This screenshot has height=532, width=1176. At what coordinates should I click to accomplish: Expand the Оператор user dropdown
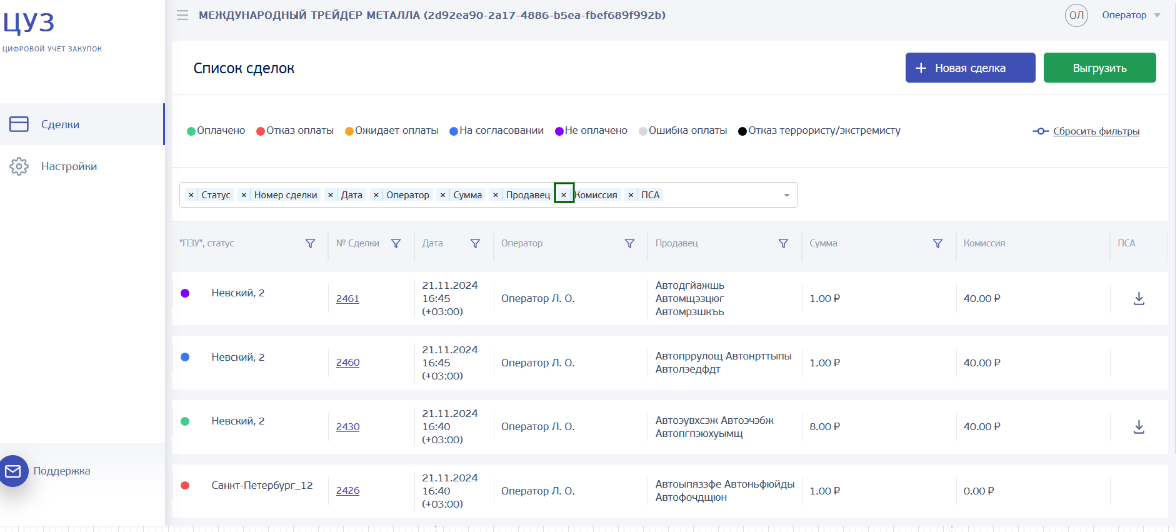(x=1130, y=15)
